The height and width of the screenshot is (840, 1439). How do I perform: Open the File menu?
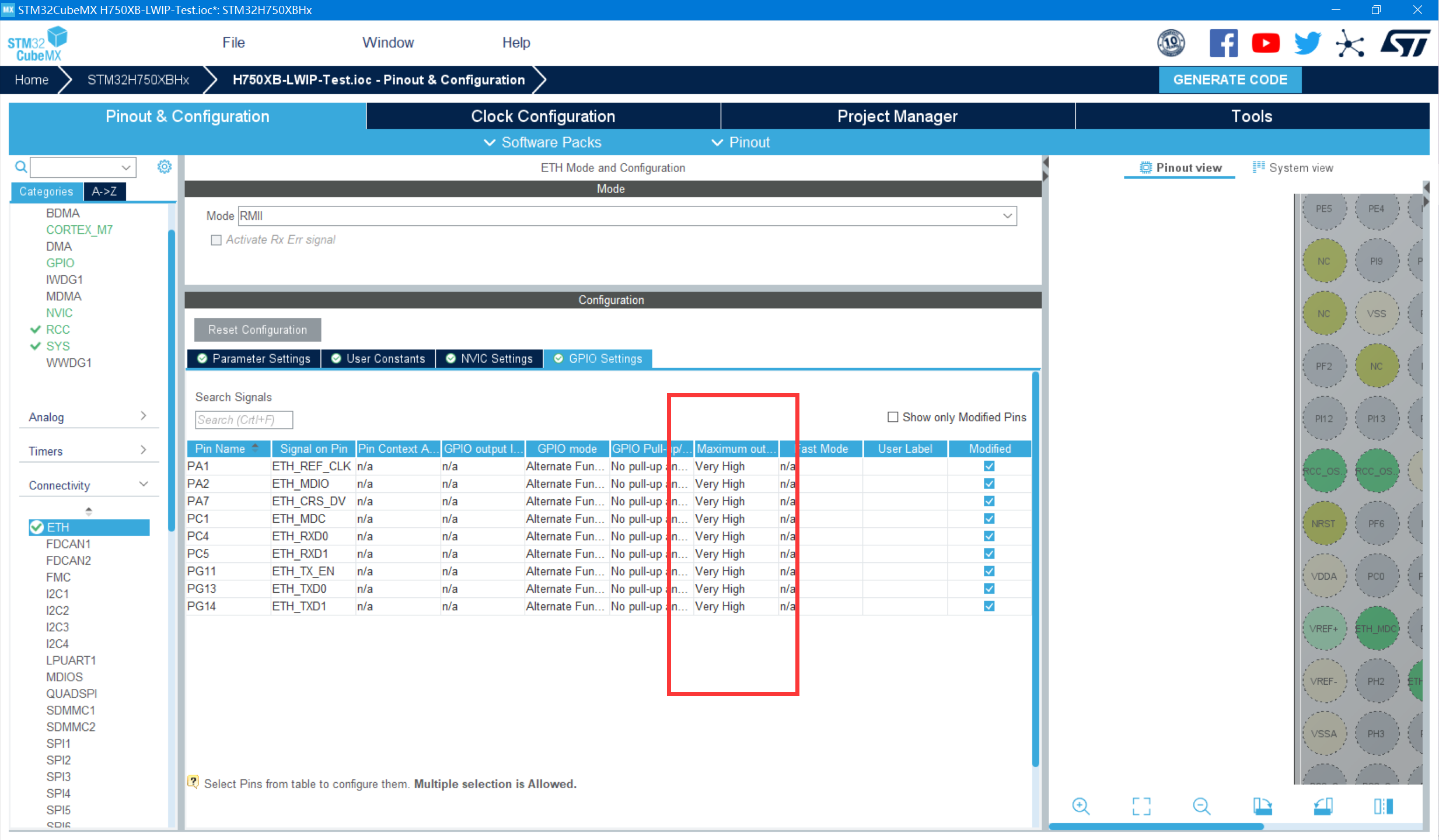click(233, 43)
